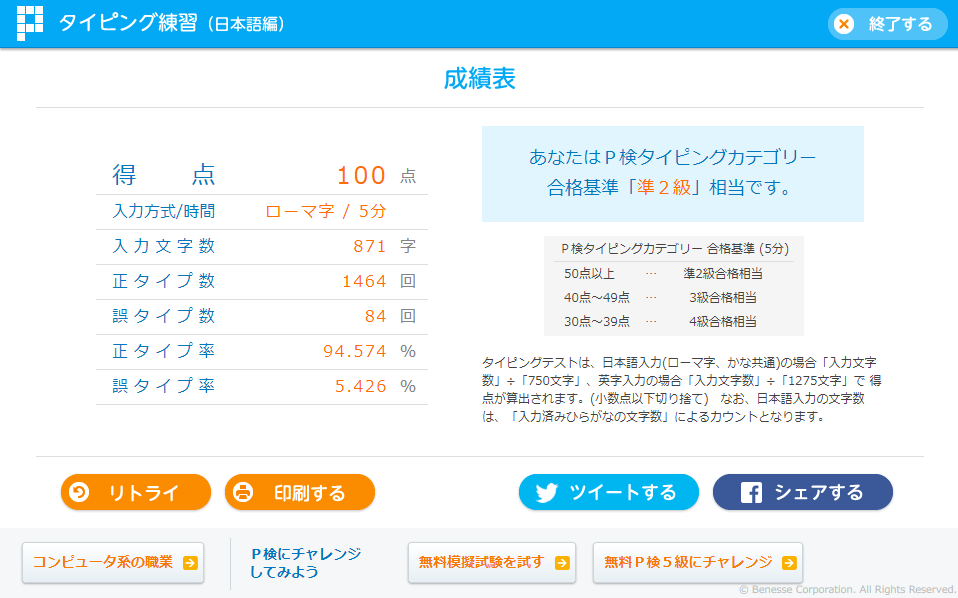Select the 誤タイプ数 value 84
Screen dimensions: 958x598
coord(375,316)
